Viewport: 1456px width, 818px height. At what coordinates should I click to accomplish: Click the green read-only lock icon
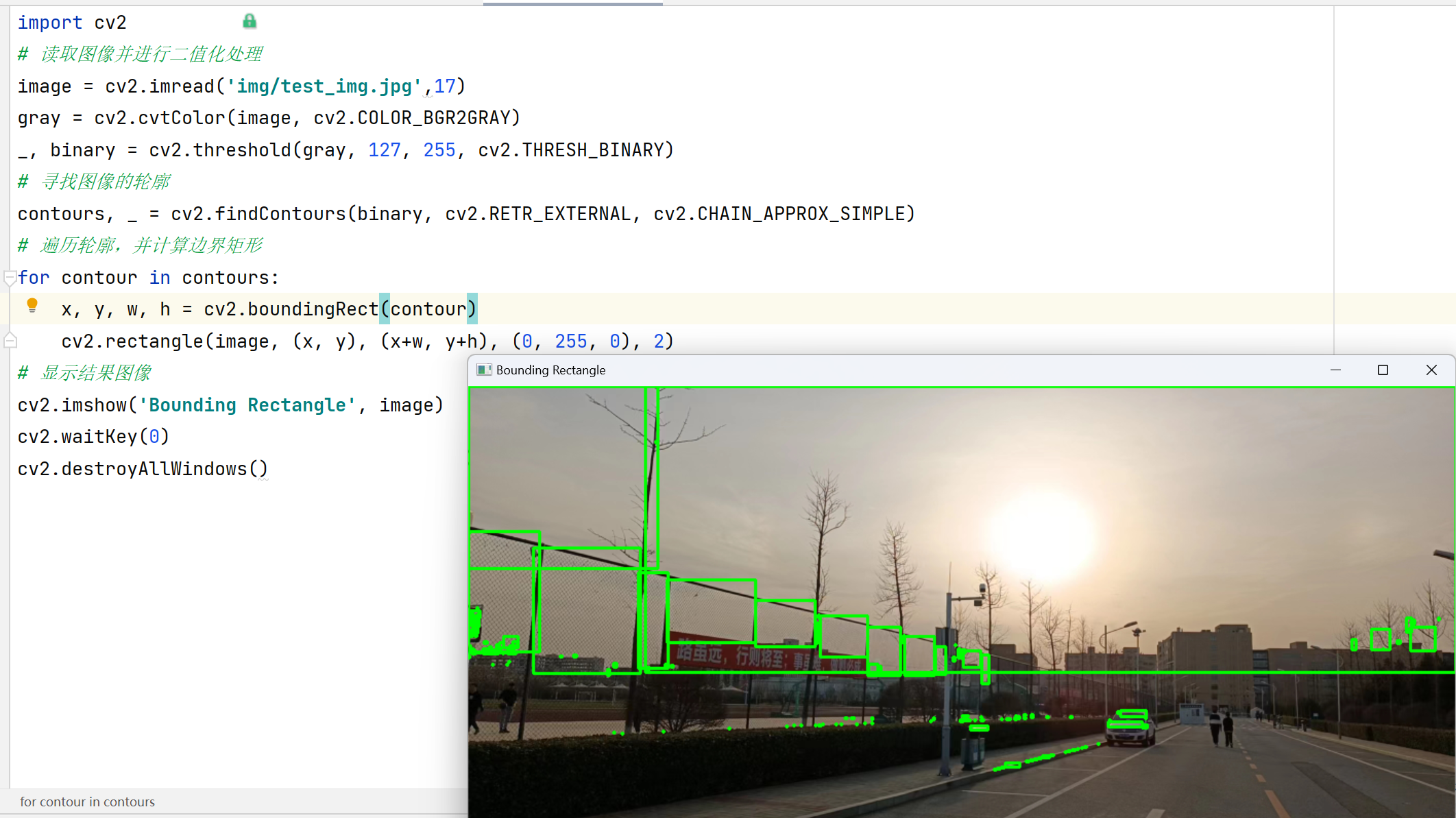point(250,21)
